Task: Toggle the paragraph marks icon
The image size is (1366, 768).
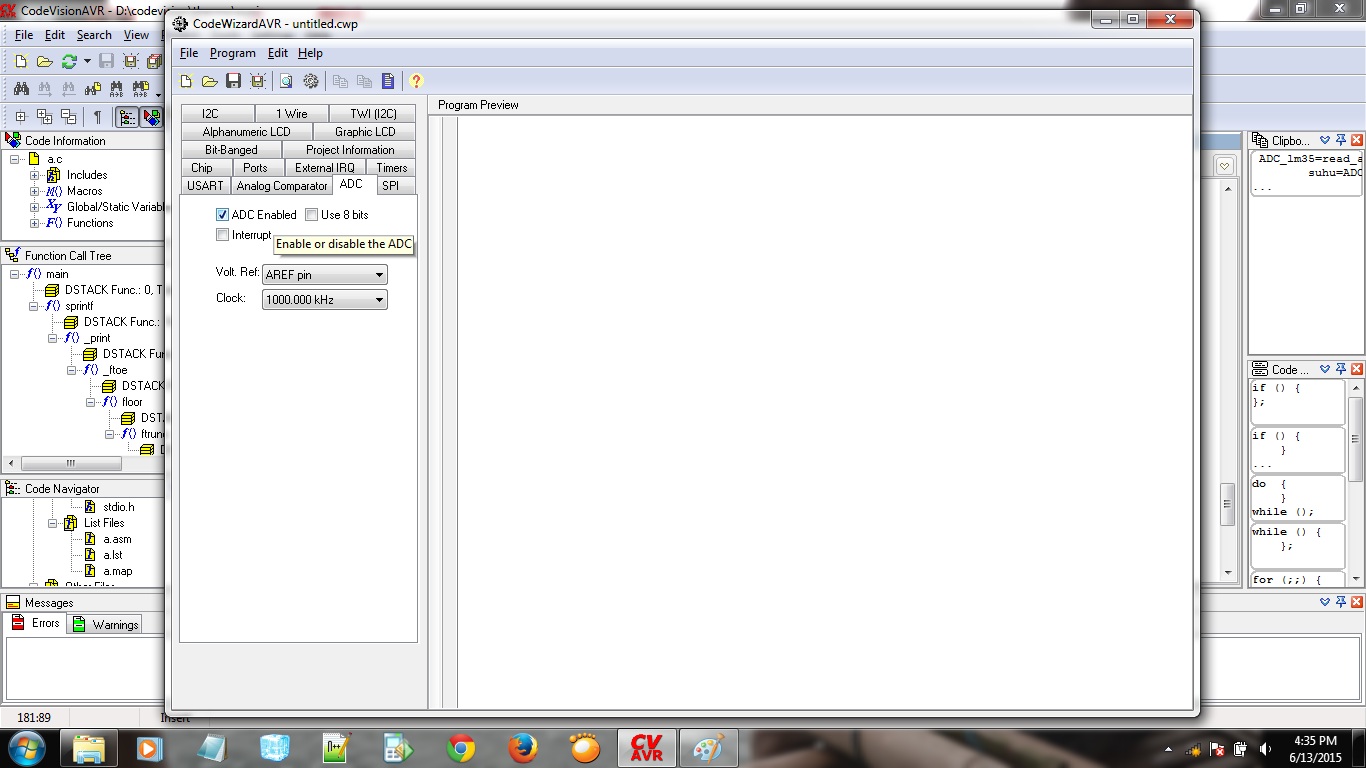Action: click(x=97, y=117)
